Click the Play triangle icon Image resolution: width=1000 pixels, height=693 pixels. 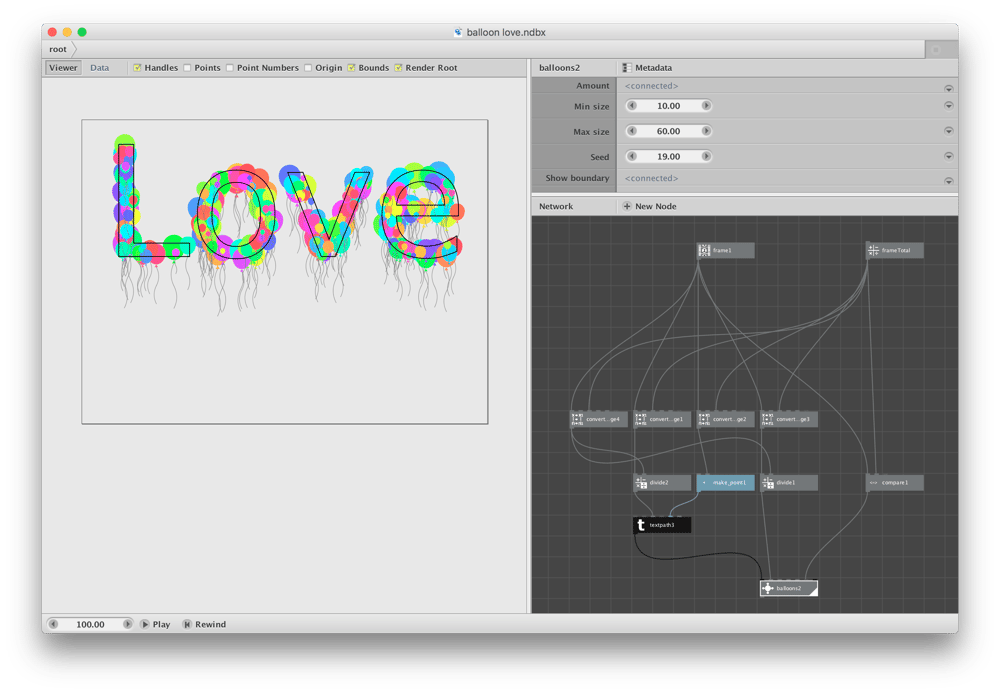pos(145,624)
